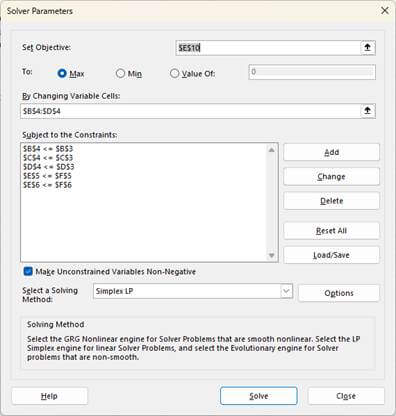Select the Value Of radio button

[x=174, y=73]
